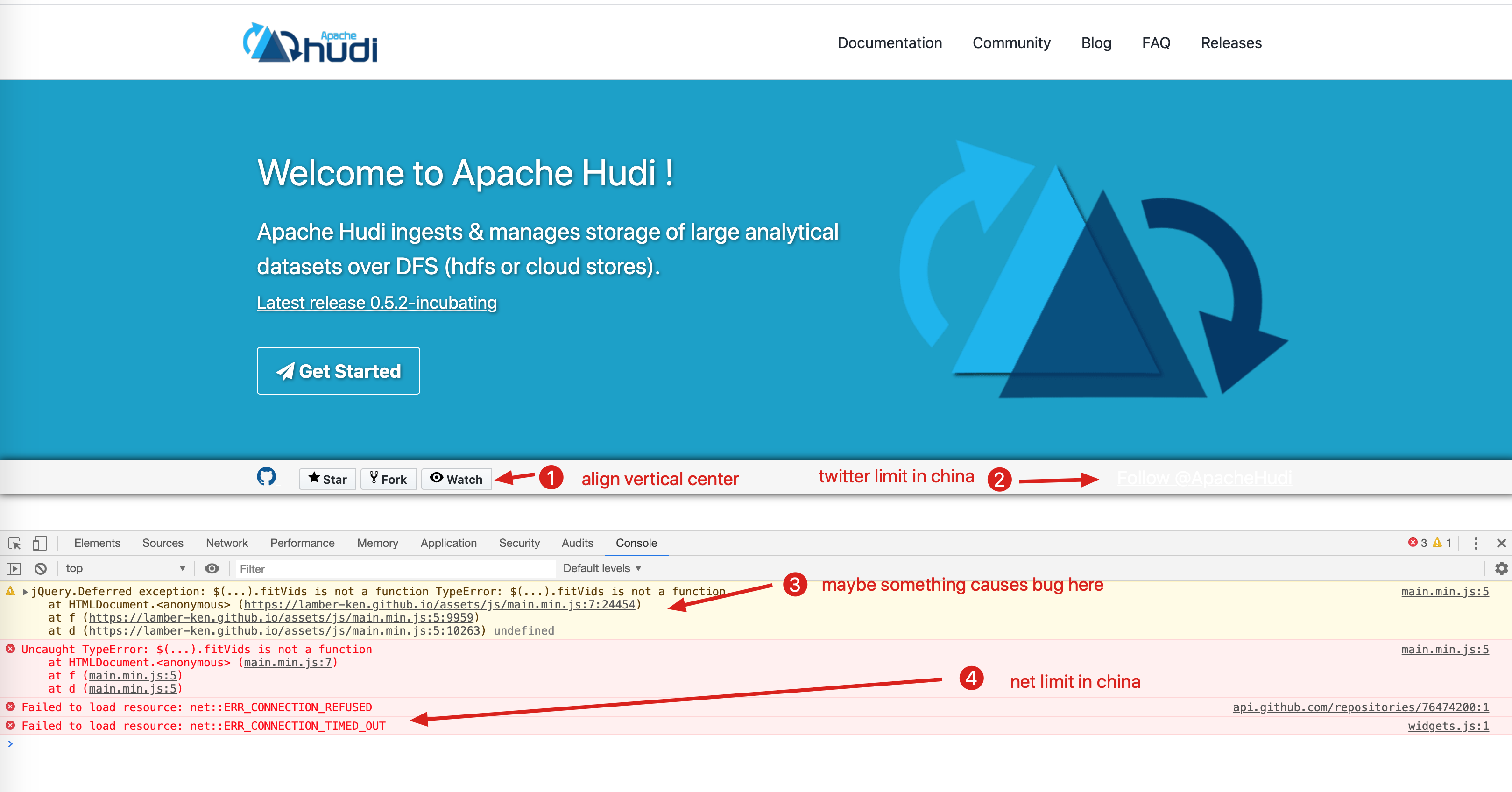
Task: Open main.min.js:5:10263 stack trace link
Action: (285, 630)
